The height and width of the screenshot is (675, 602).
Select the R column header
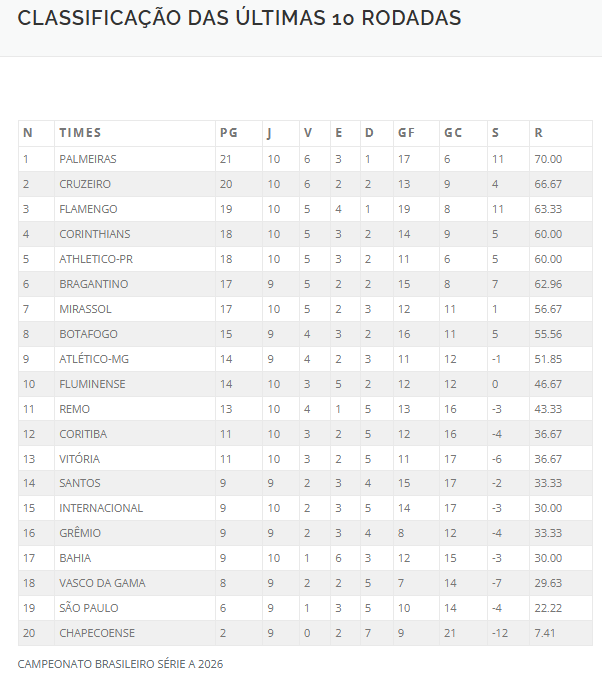[x=538, y=133]
